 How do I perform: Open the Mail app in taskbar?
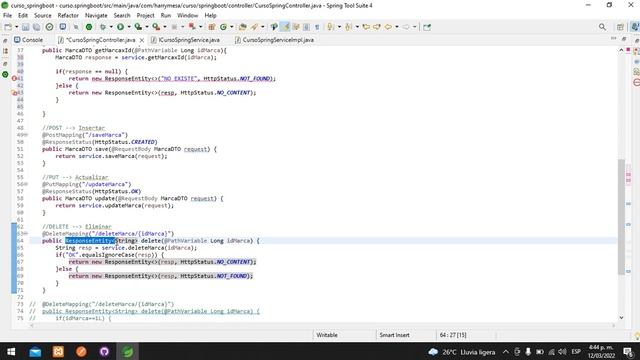point(35,351)
